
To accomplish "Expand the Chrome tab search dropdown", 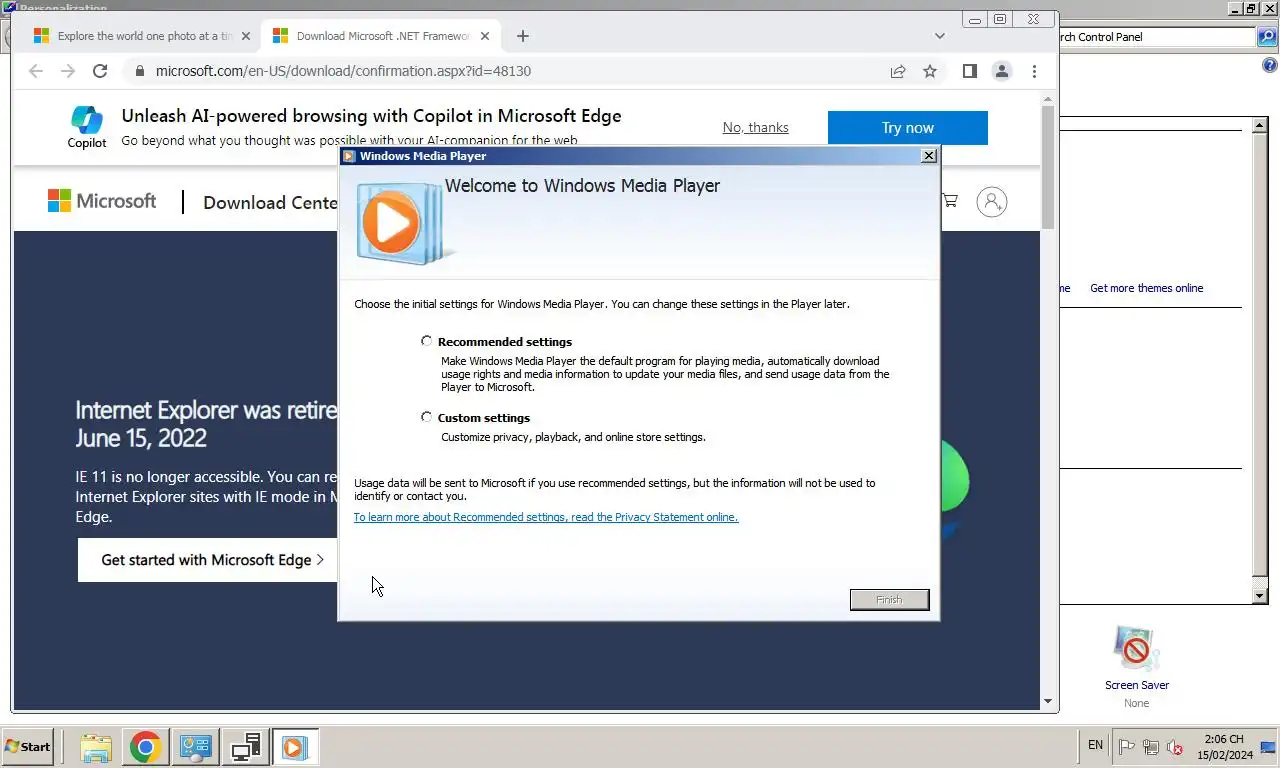I will point(939,36).
